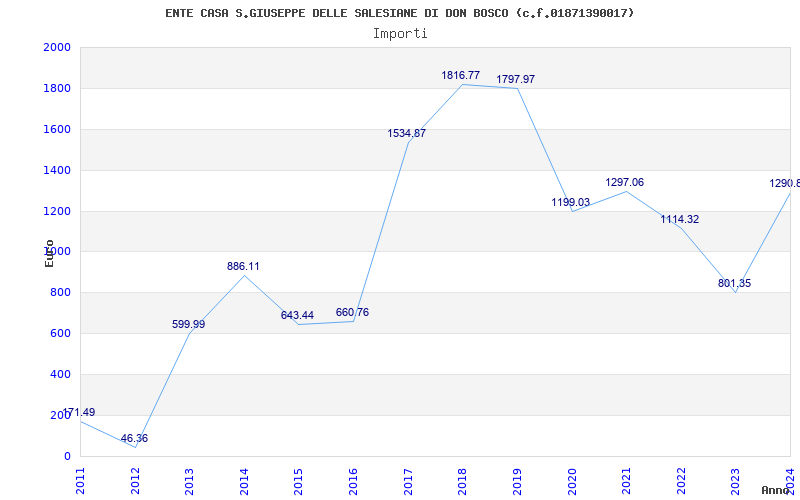This screenshot has width=800, height=500.
Task: Click the 2022 year tick label
Action: tap(681, 481)
